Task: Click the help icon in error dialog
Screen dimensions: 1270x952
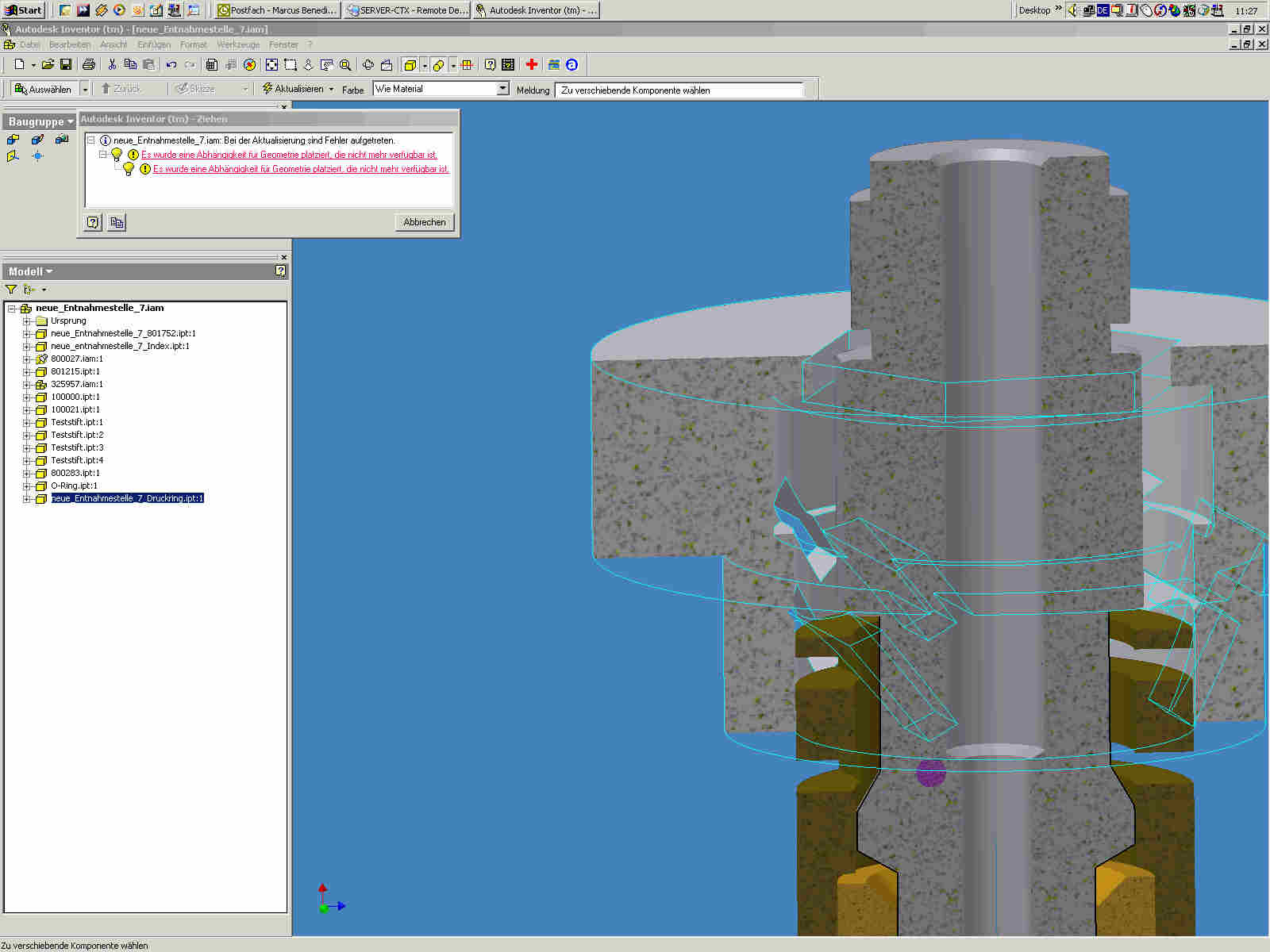Action: tap(93, 223)
